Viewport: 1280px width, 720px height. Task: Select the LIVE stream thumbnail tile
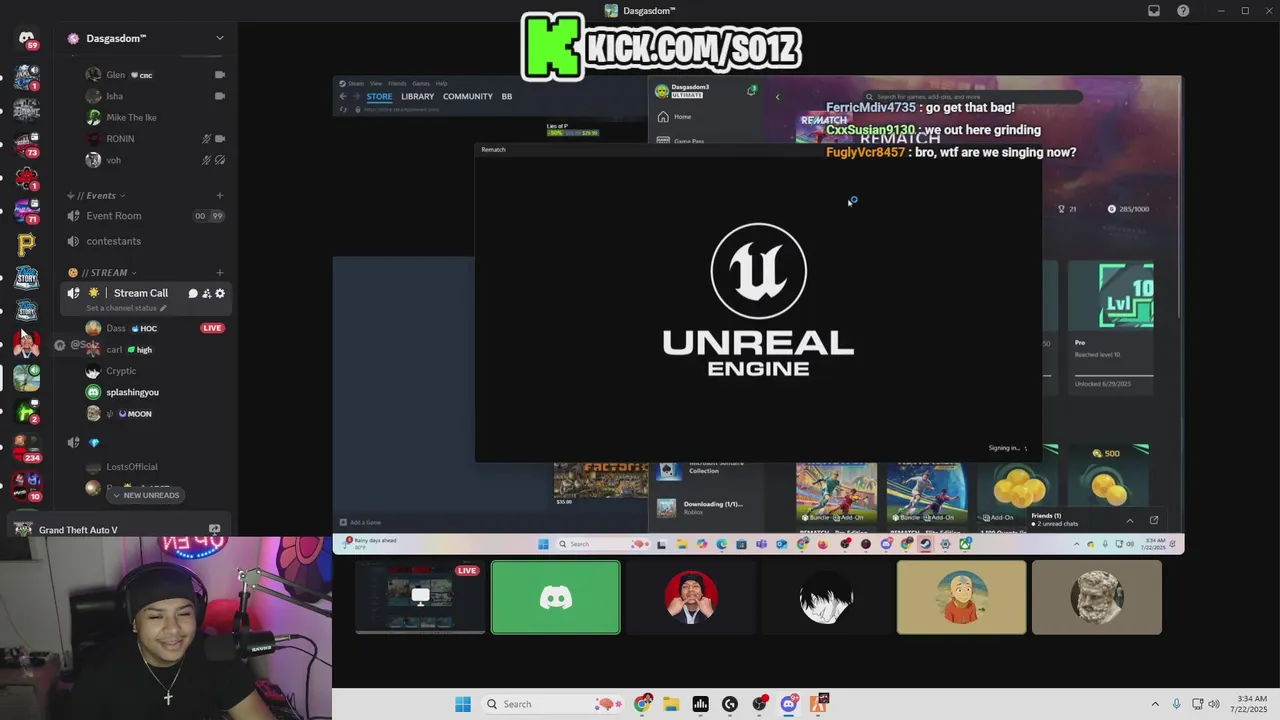[421, 597]
